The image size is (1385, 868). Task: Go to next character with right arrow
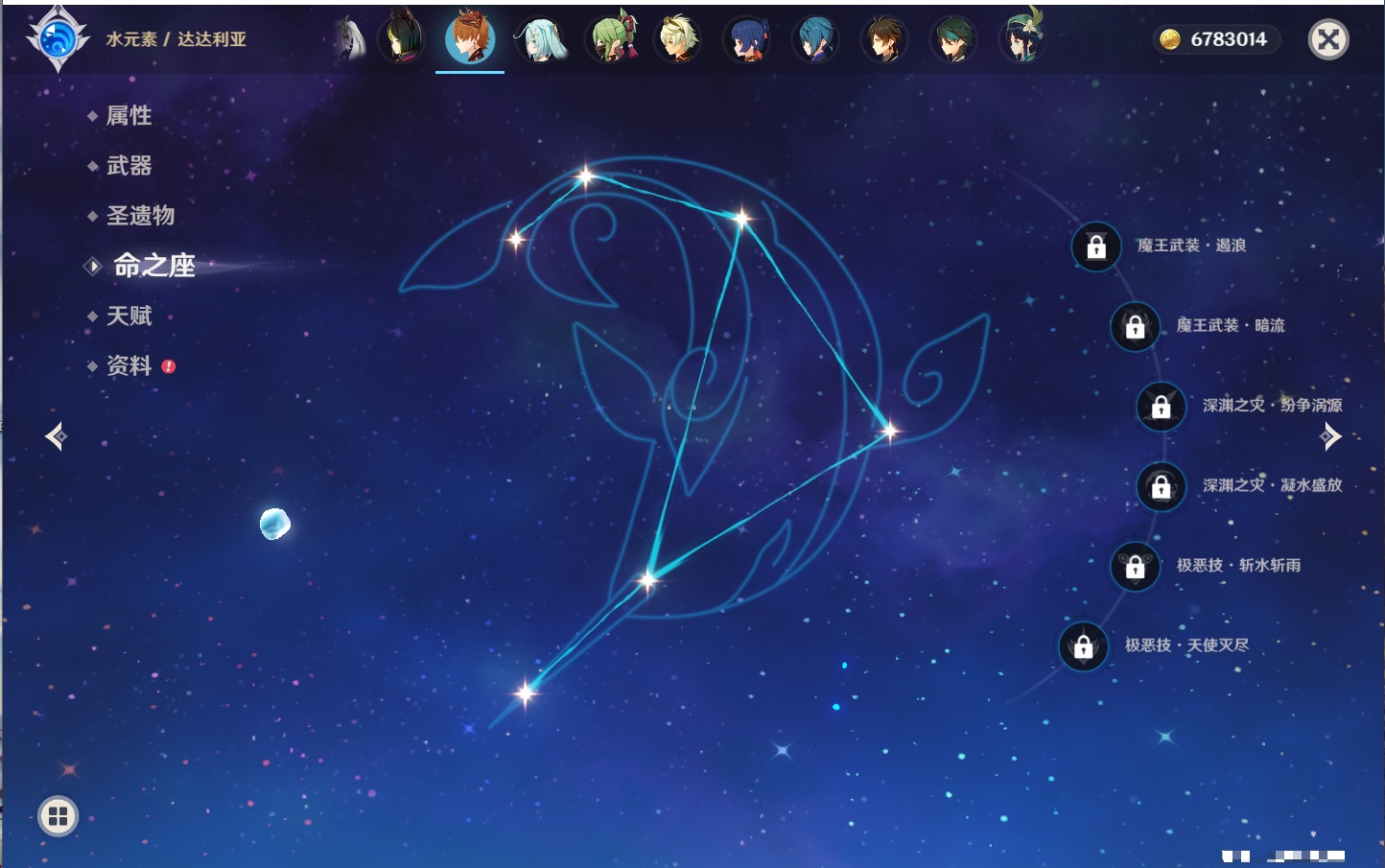pos(1330,437)
